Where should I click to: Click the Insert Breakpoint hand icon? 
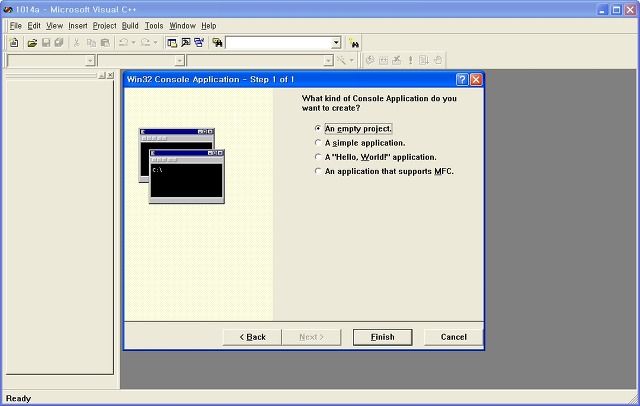tap(438, 60)
